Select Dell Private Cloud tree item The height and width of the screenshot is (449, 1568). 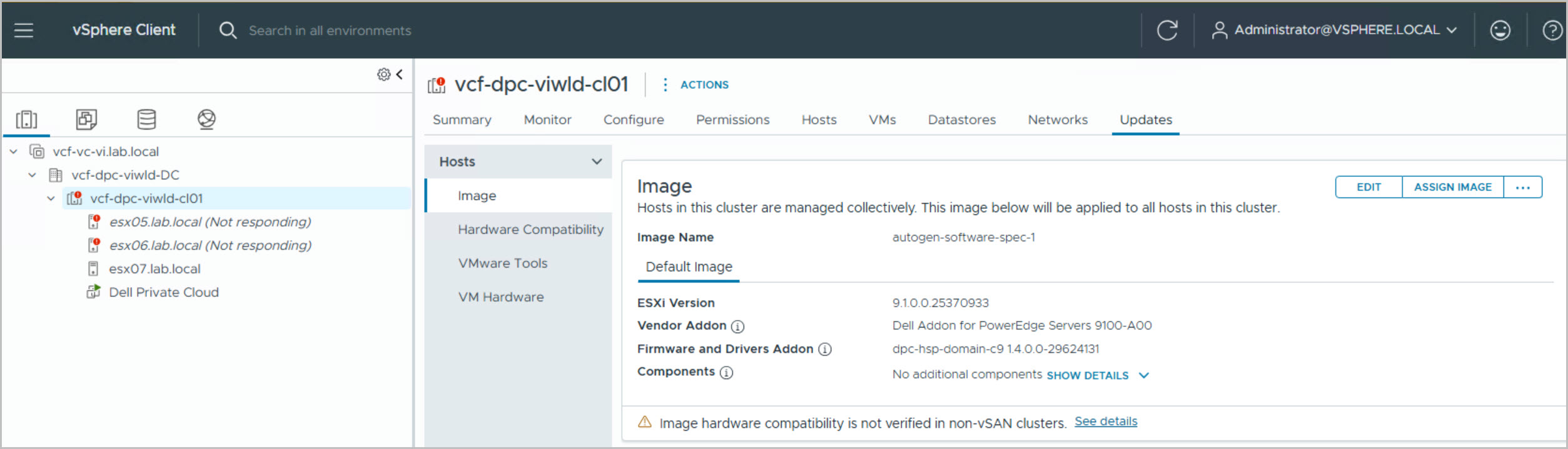point(164,292)
